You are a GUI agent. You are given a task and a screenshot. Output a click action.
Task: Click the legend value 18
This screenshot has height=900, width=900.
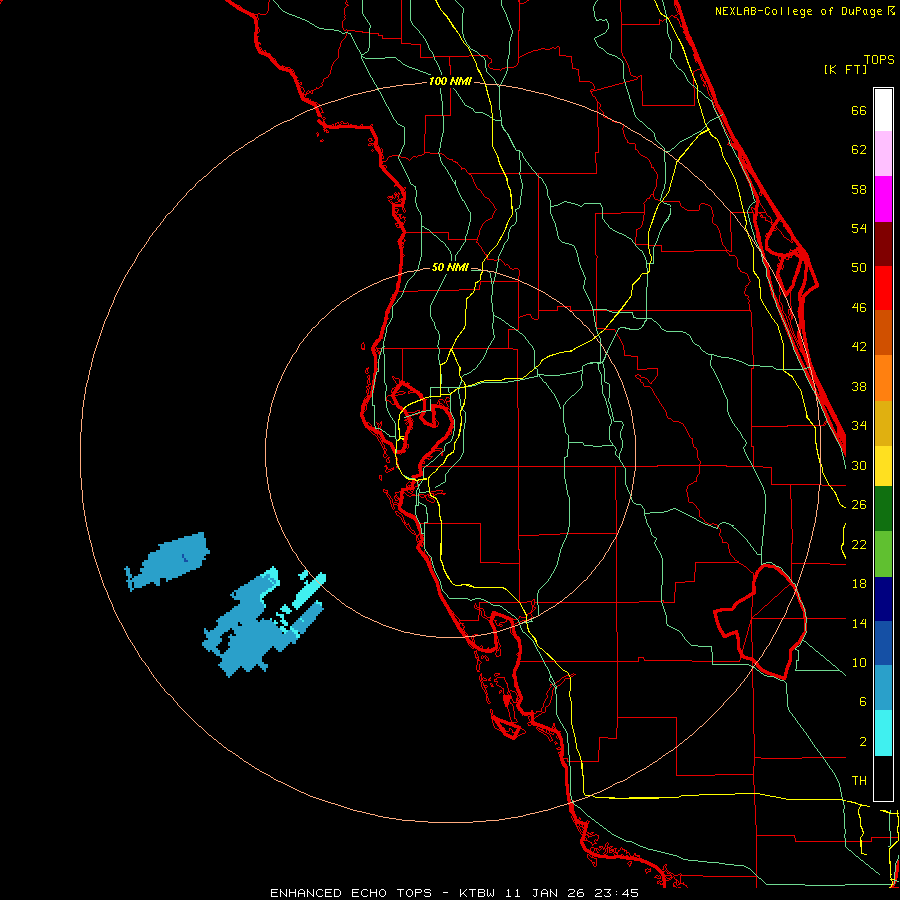(859, 584)
